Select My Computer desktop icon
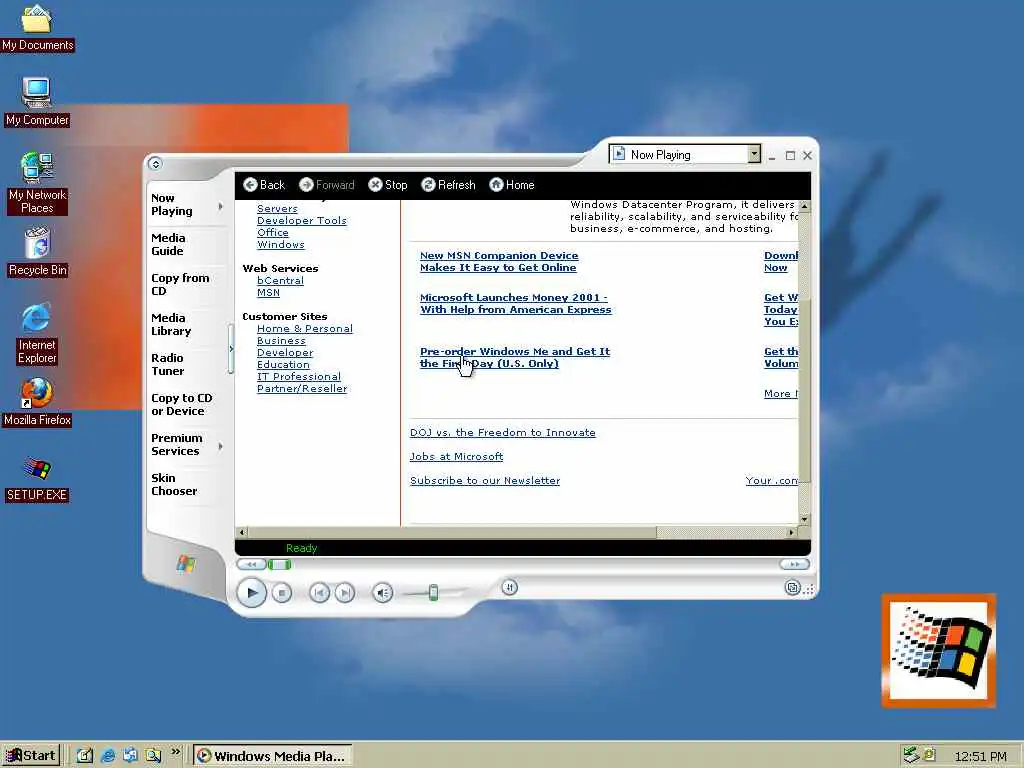 37,103
